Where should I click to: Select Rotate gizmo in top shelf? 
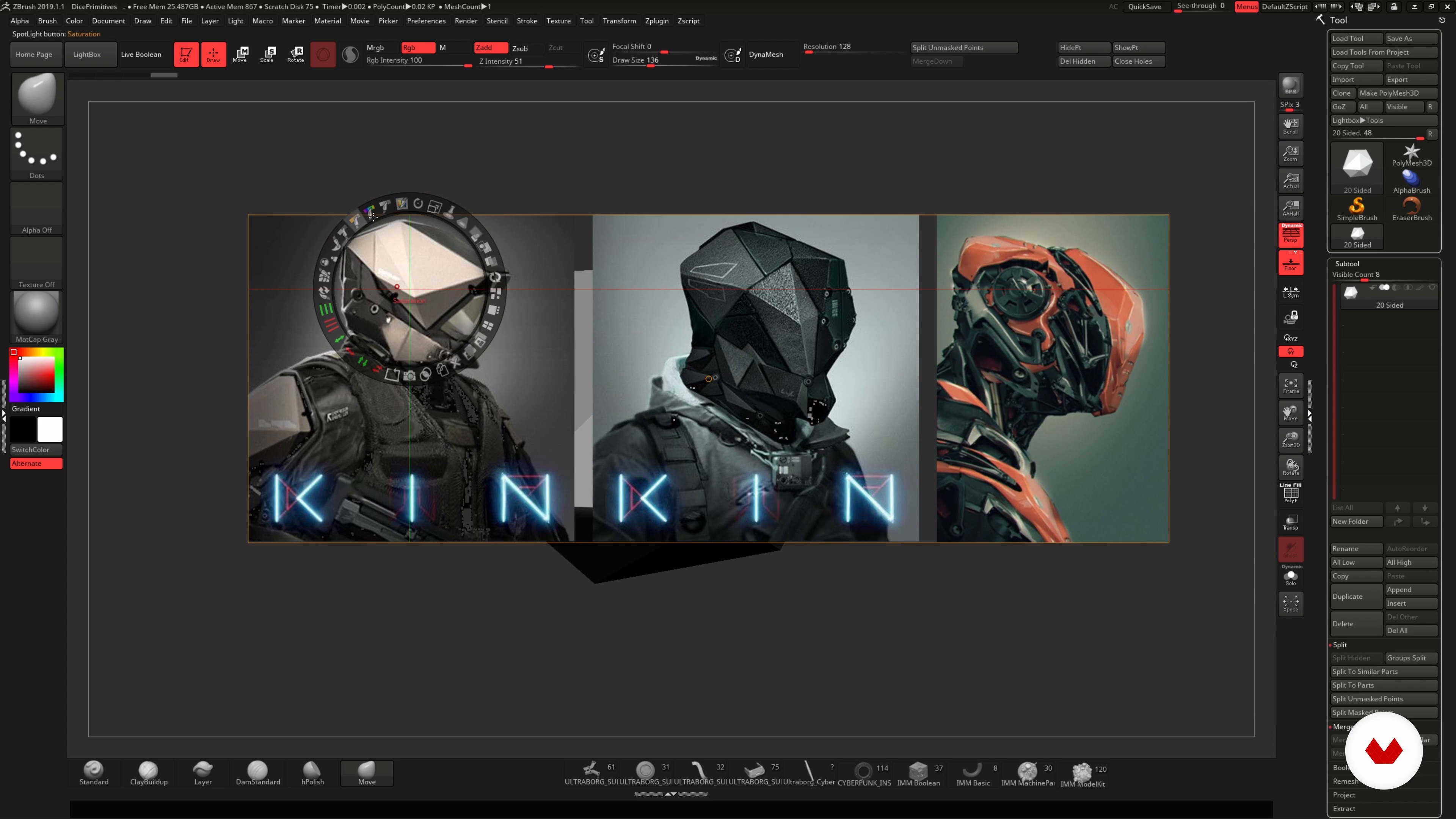tap(295, 54)
